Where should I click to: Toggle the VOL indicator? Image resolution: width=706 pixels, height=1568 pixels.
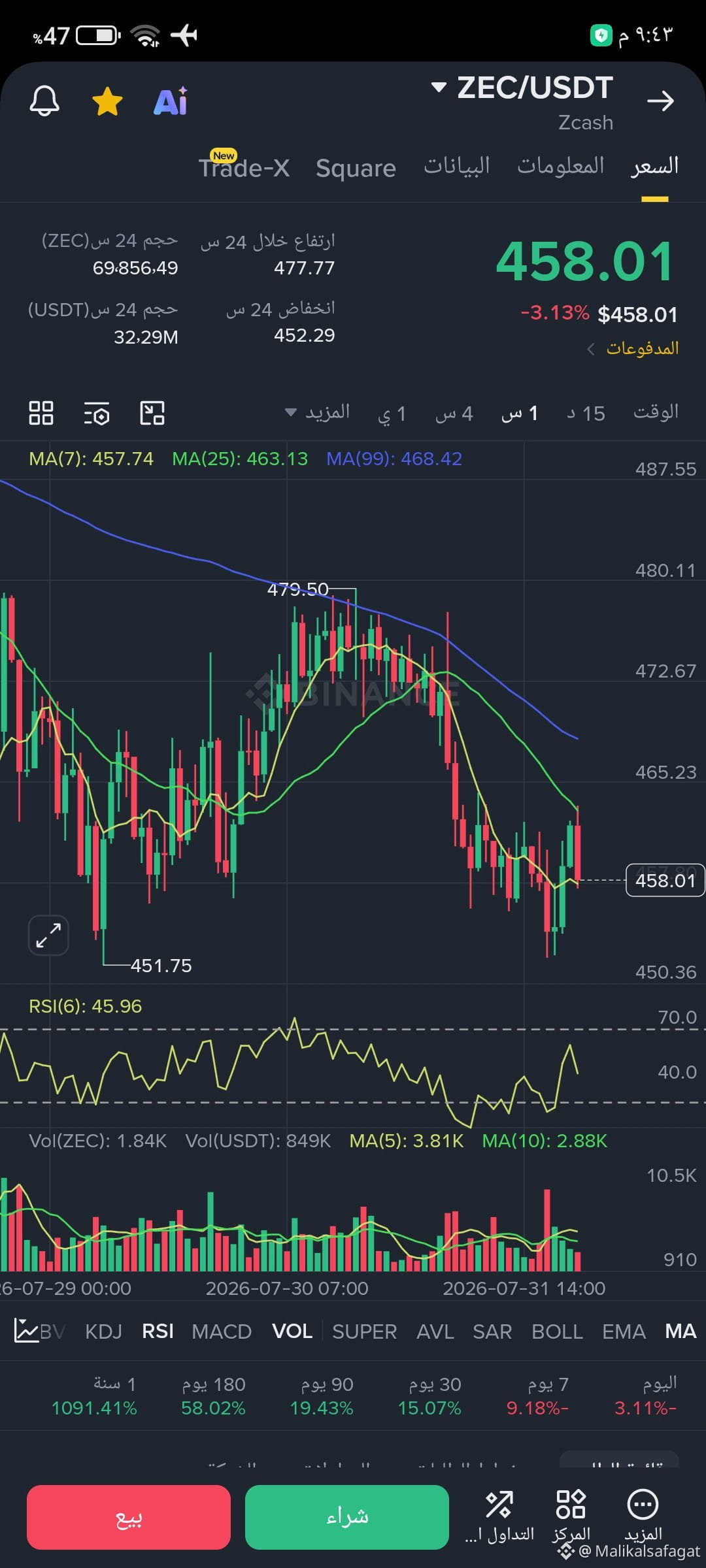pyautogui.click(x=292, y=1331)
